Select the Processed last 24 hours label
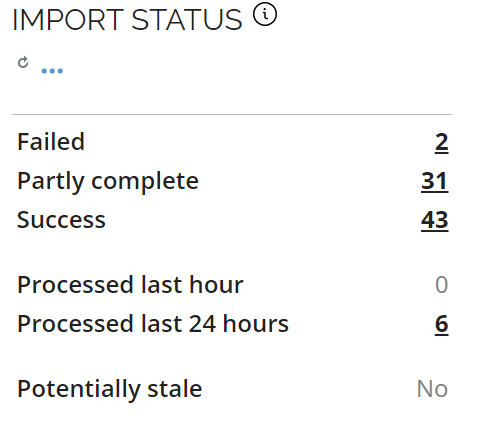Viewport: 478px width, 424px height. pos(153,324)
